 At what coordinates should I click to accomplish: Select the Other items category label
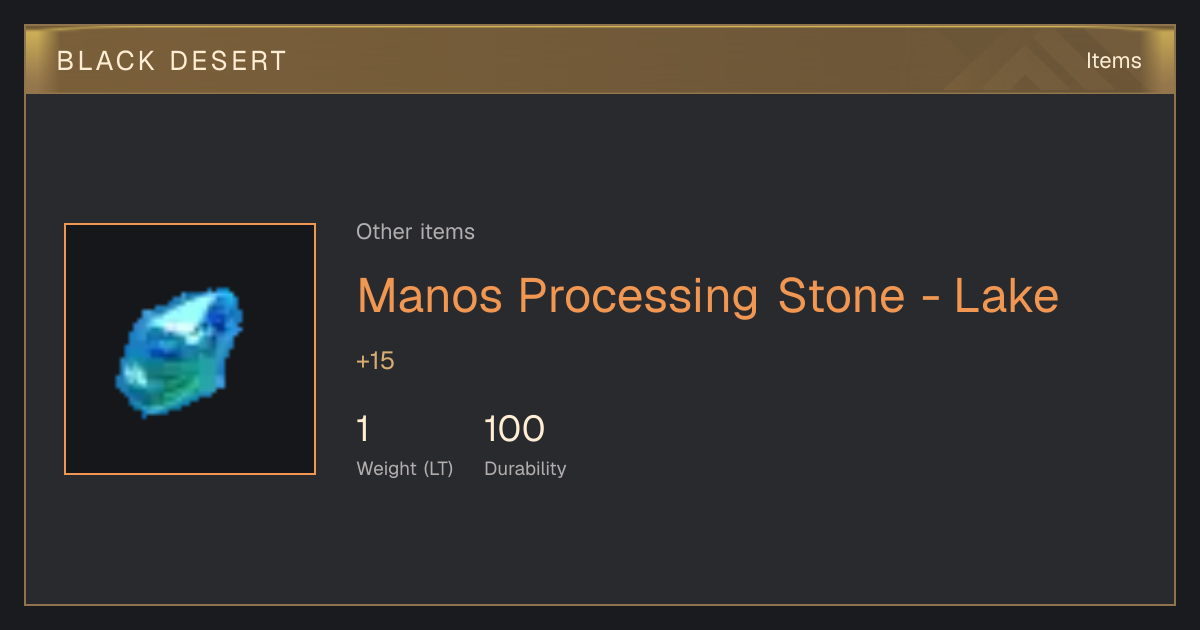(415, 232)
